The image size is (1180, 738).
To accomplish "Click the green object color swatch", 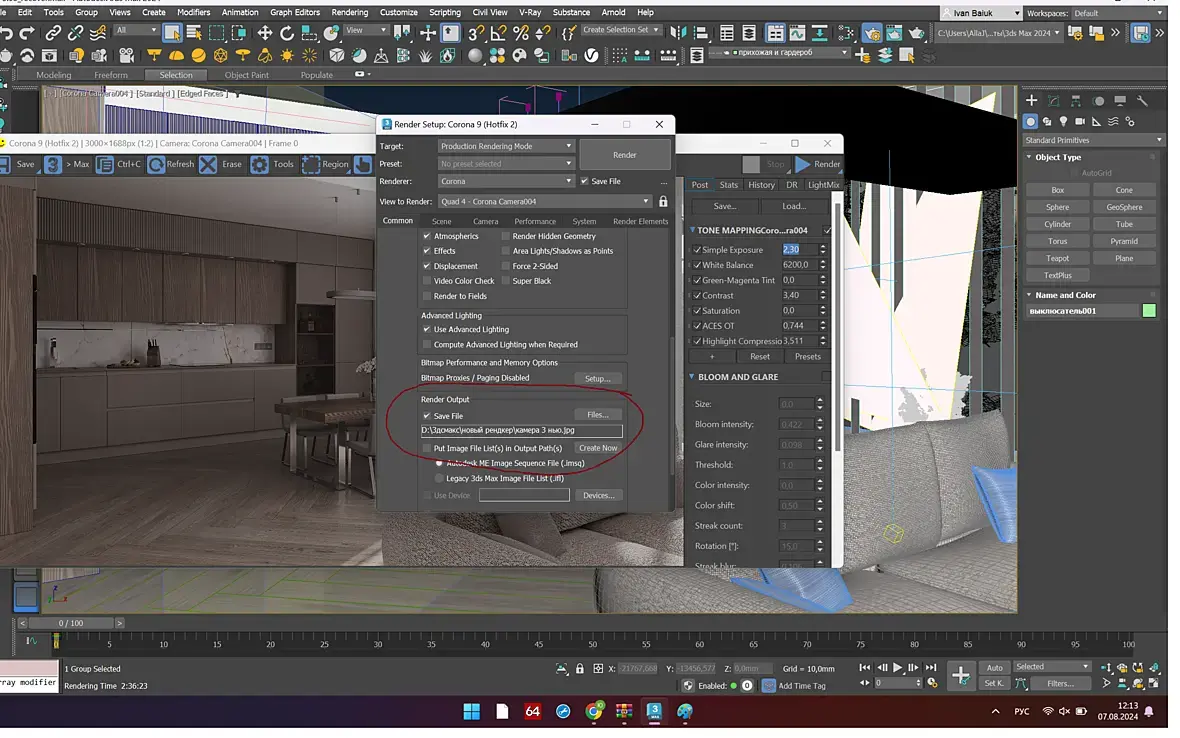I will (1149, 311).
